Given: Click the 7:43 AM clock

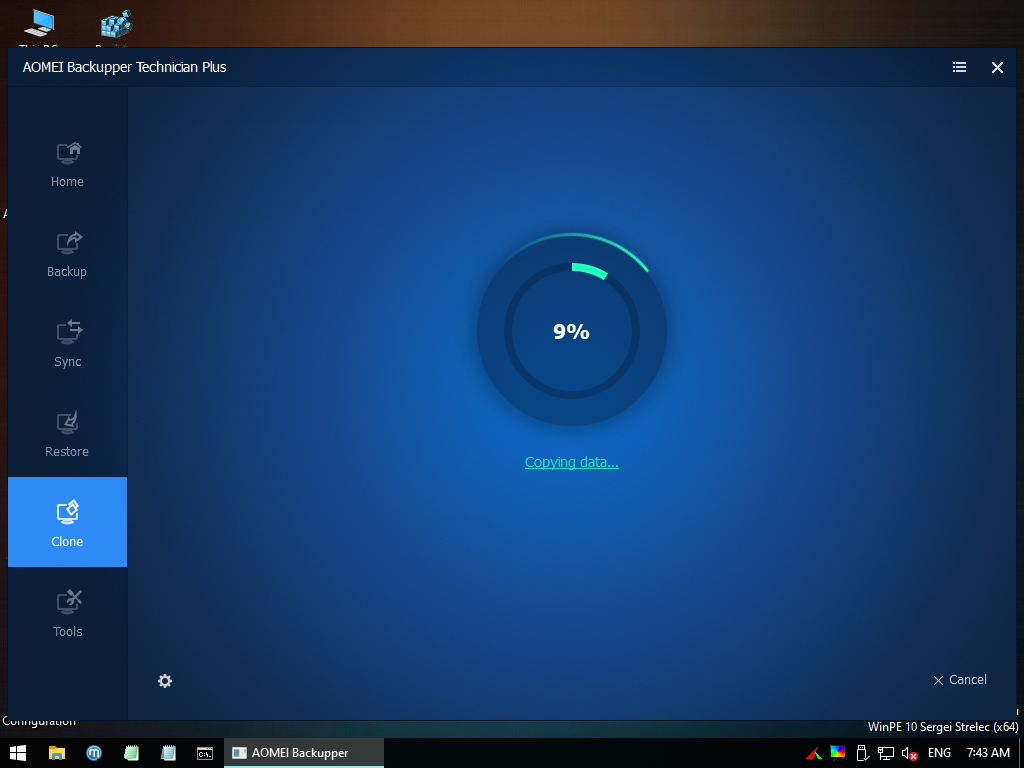Looking at the screenshot, I should 989,753.
